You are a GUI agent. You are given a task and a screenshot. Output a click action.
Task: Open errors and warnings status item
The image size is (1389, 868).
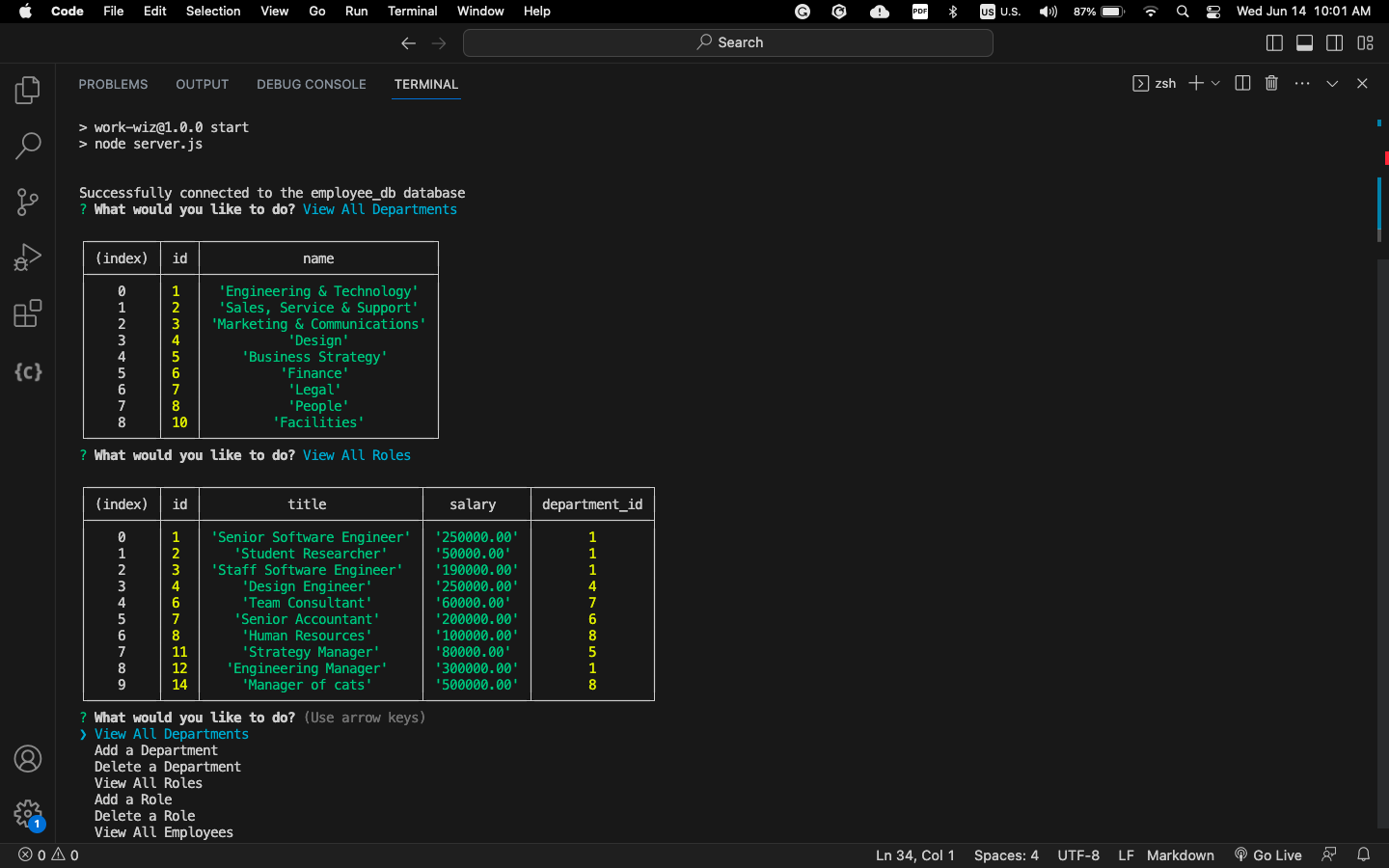point(48,855)
